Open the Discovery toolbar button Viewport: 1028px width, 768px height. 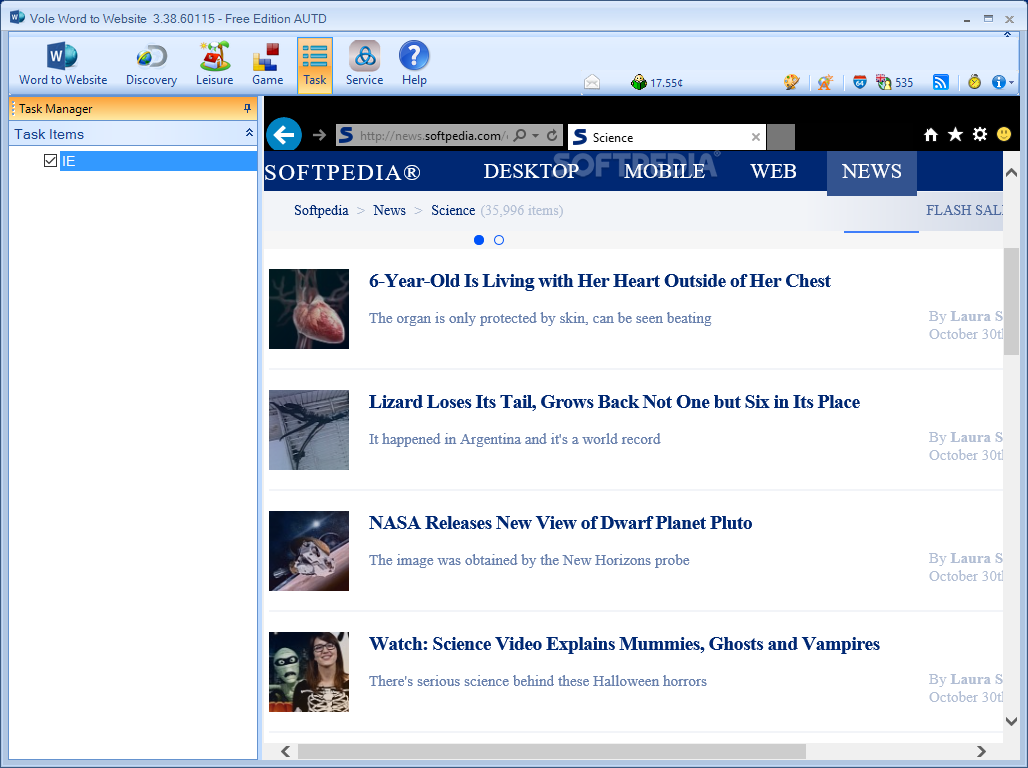pyautogui.click(x=151, y=64)
